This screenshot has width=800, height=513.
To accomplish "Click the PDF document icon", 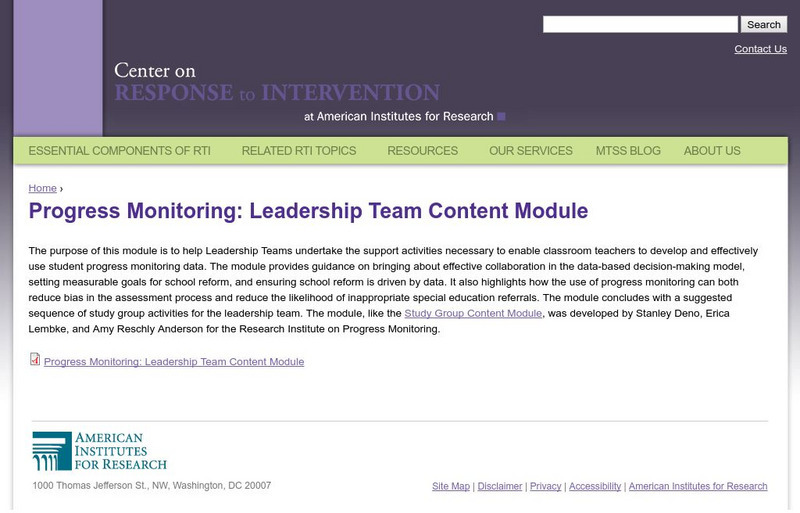I will pyautogui.click(x=35, y=360).
